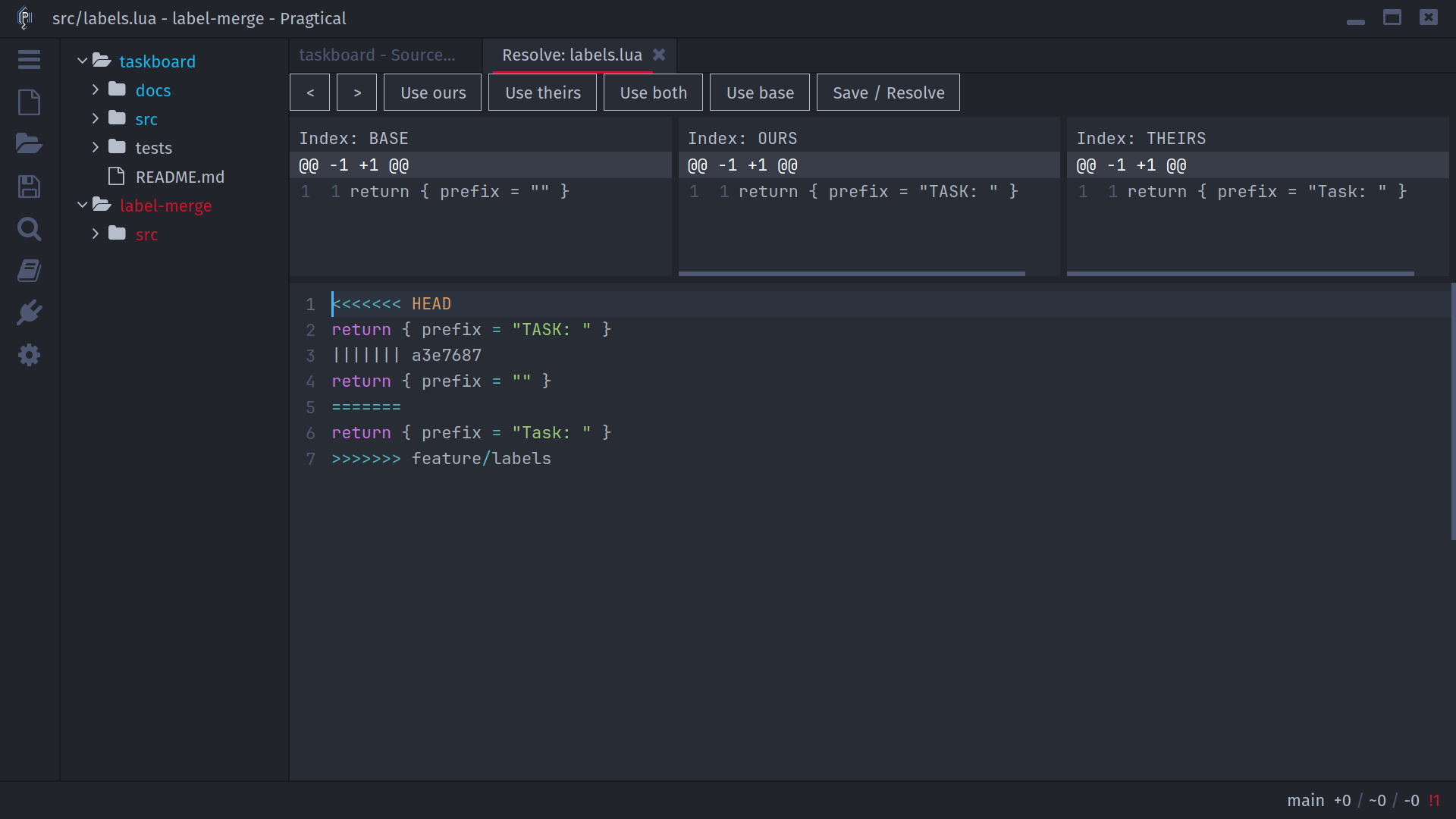This screenshot has height=819, width=1456.
Task: Click the Save / Resolve button
Action: pyautogui.click(x=888, y=93)
